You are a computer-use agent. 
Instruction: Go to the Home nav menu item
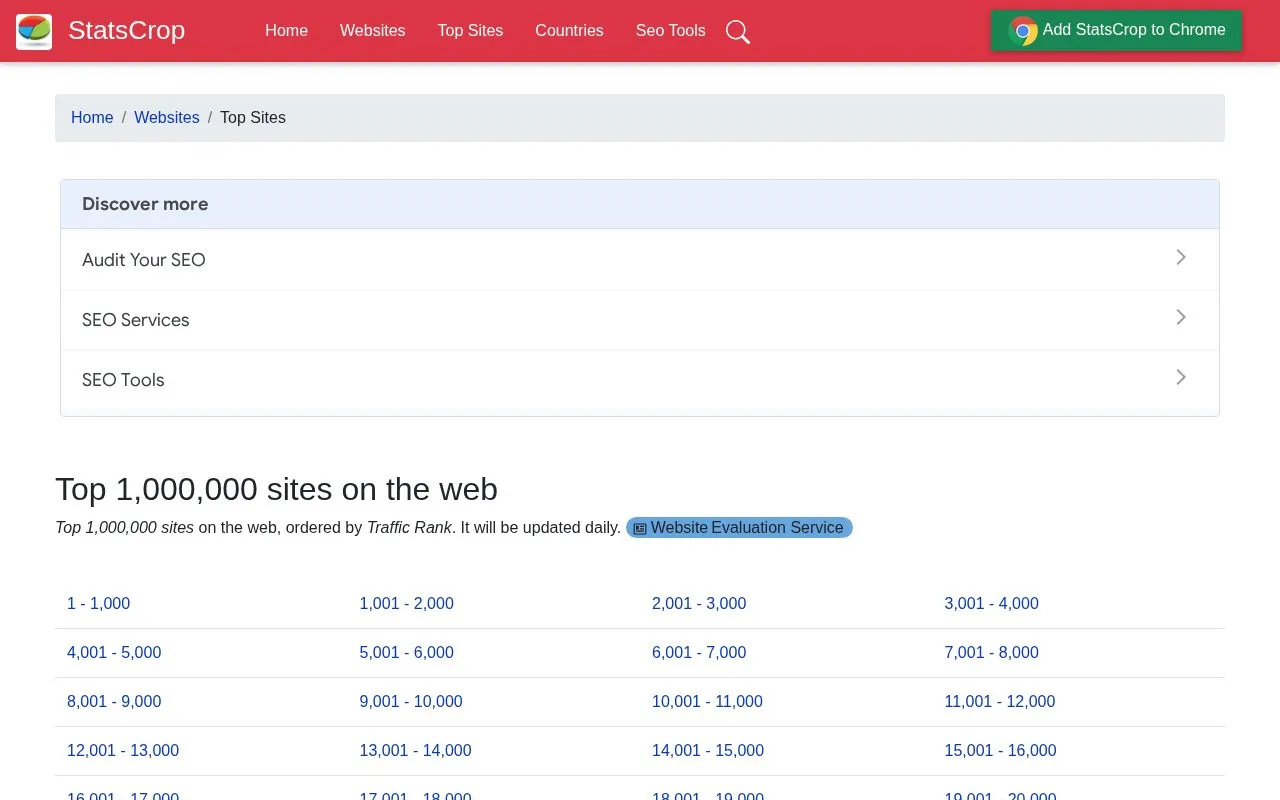[286, 31]
